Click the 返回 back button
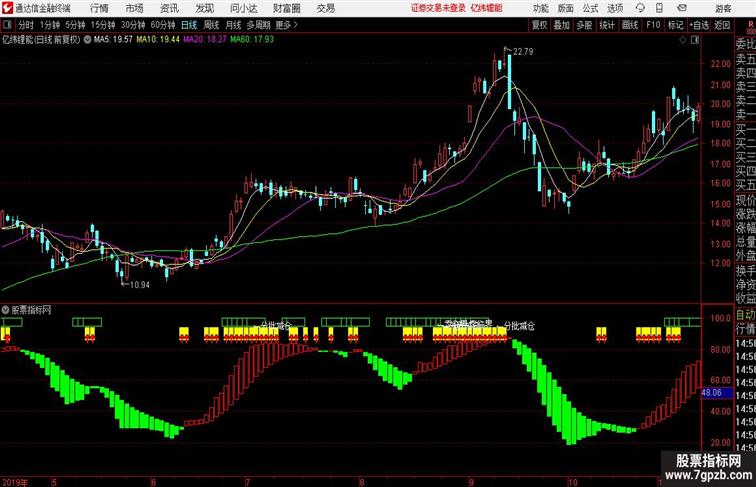756x487 pixels. pyautogui.click(x=722, y=25)
